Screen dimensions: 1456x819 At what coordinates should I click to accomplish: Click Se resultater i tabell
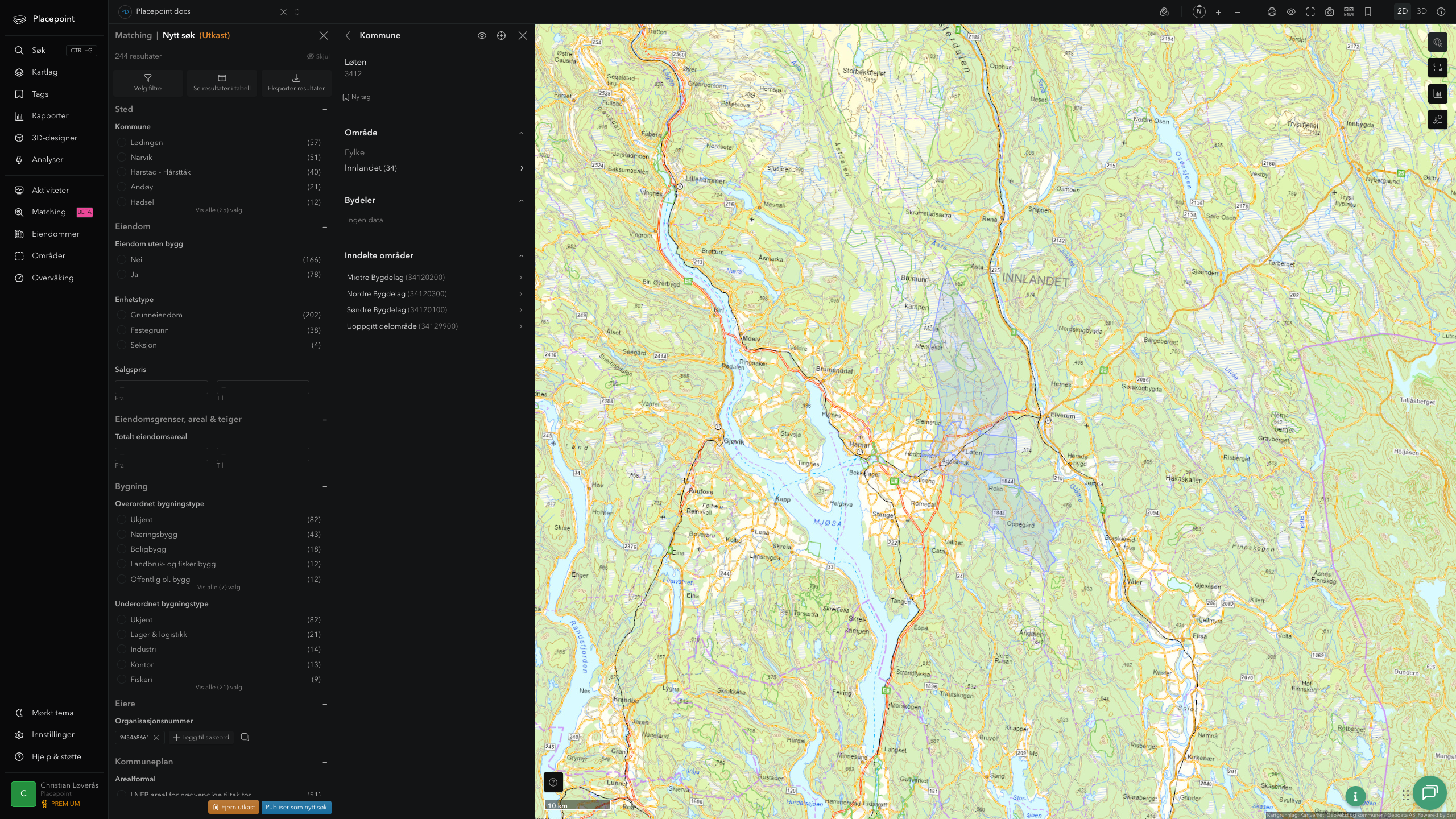(222, 82)
